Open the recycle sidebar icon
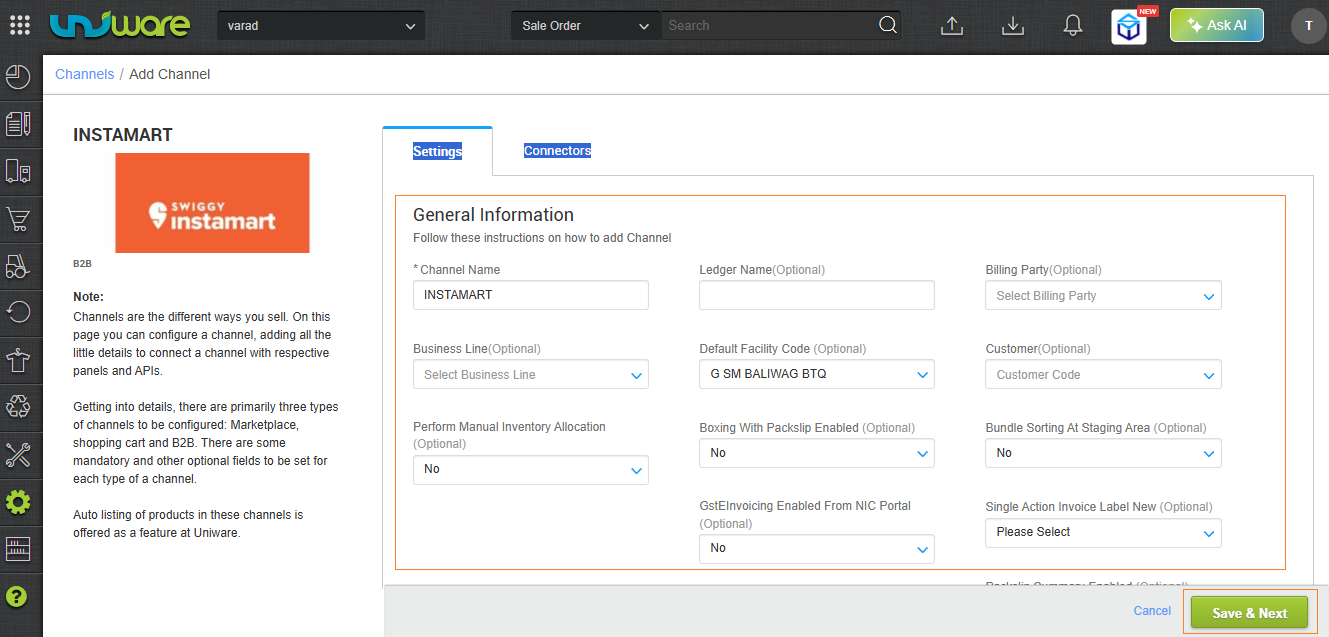Image resolution: width=1329 pixels, height=637 pixels. click(19, 407)
